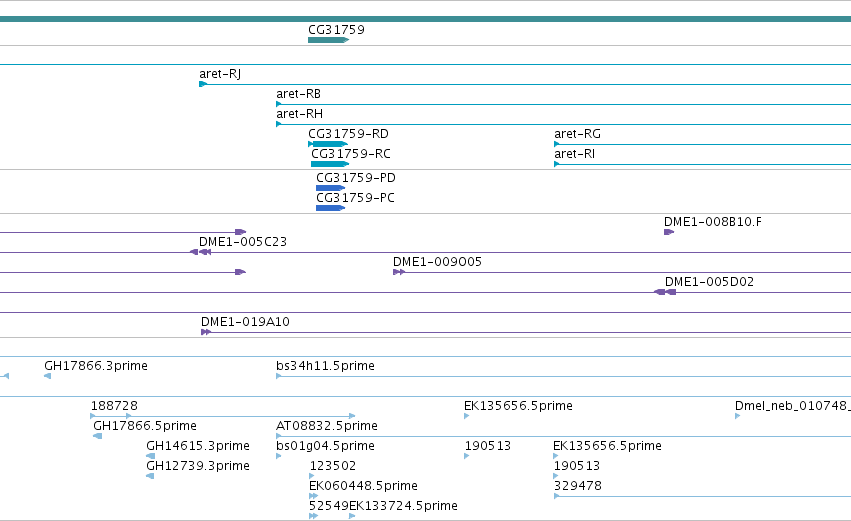Click the start arrow of aret-RB
Image resolution: width=851 pixels, height=521 pixels.
point(278,104)
